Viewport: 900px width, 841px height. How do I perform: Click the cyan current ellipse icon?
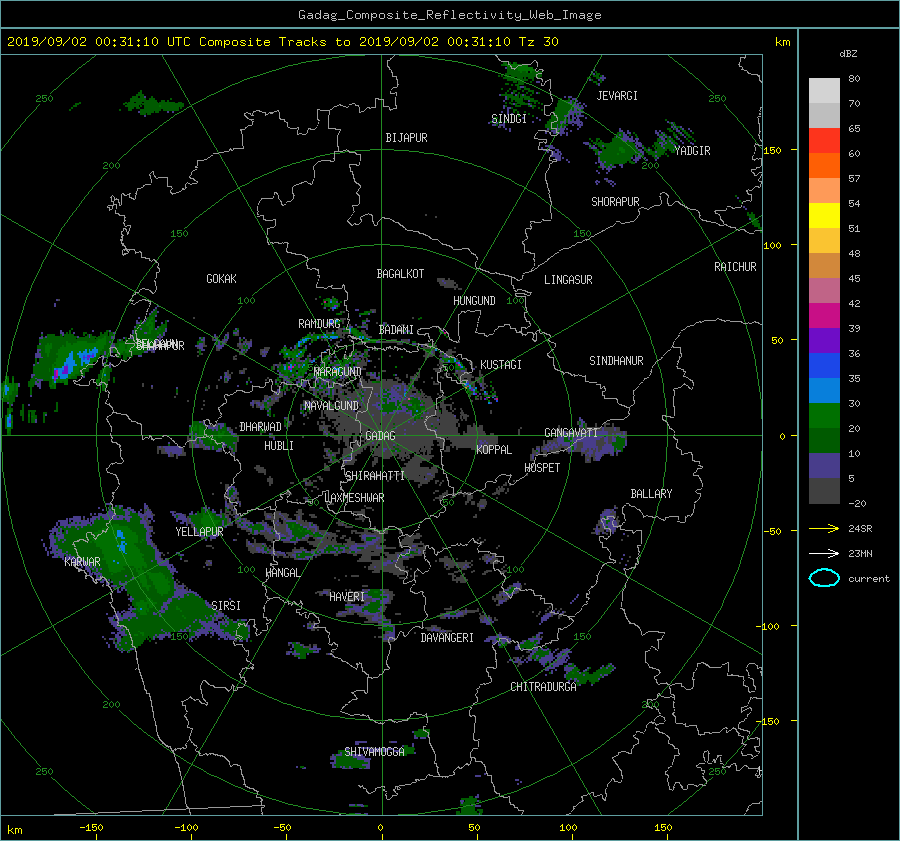coord(824,578)
